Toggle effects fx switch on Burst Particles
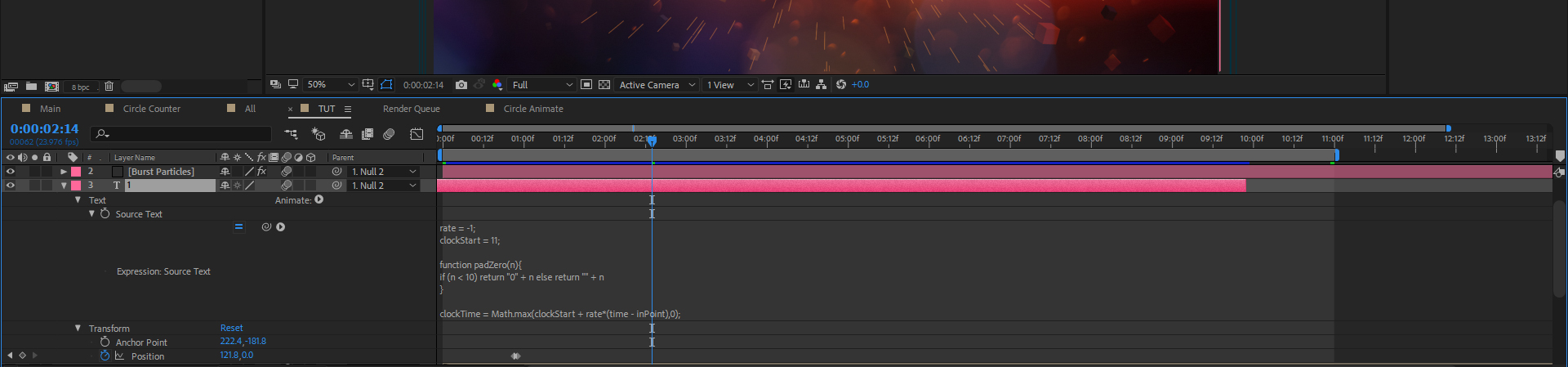Viewport: 1568px width, 367px height. [261, 172]
